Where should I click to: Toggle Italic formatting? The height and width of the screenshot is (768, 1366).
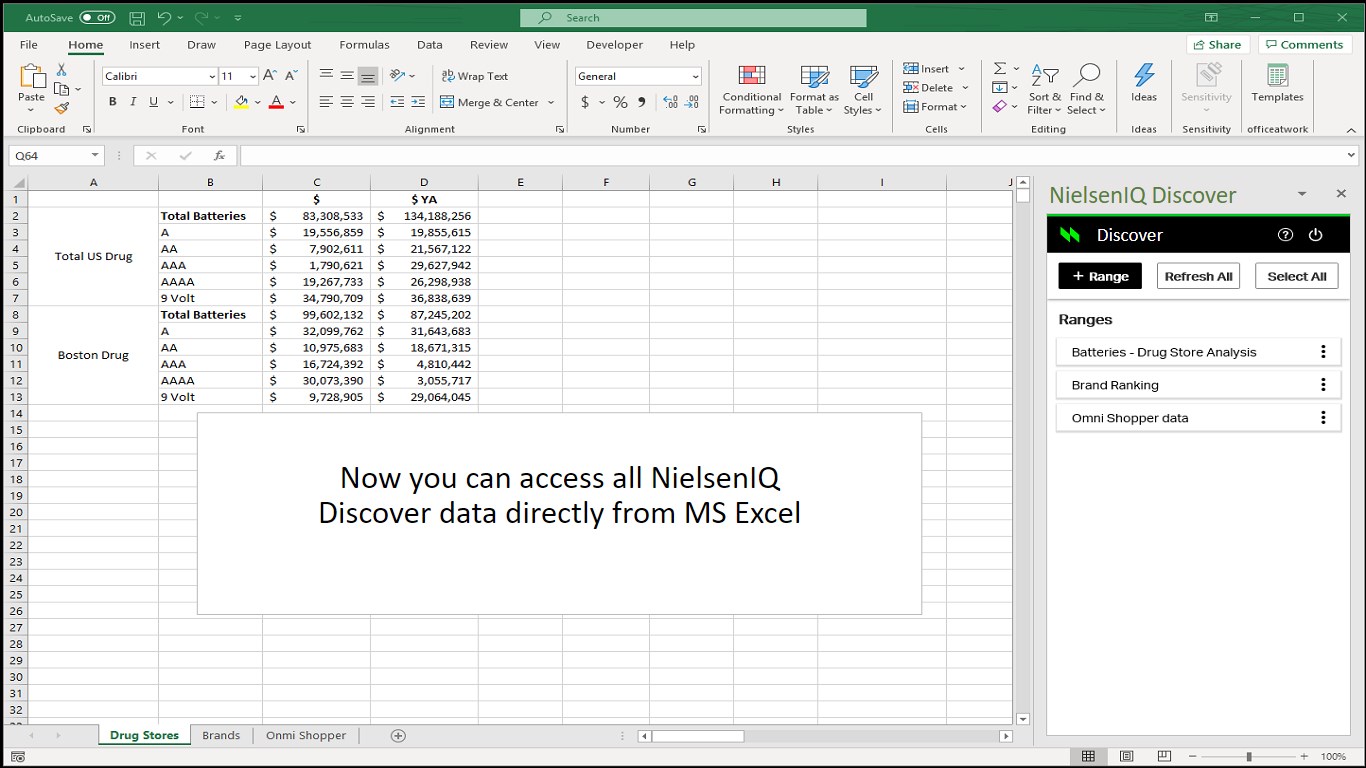point(133,102)
